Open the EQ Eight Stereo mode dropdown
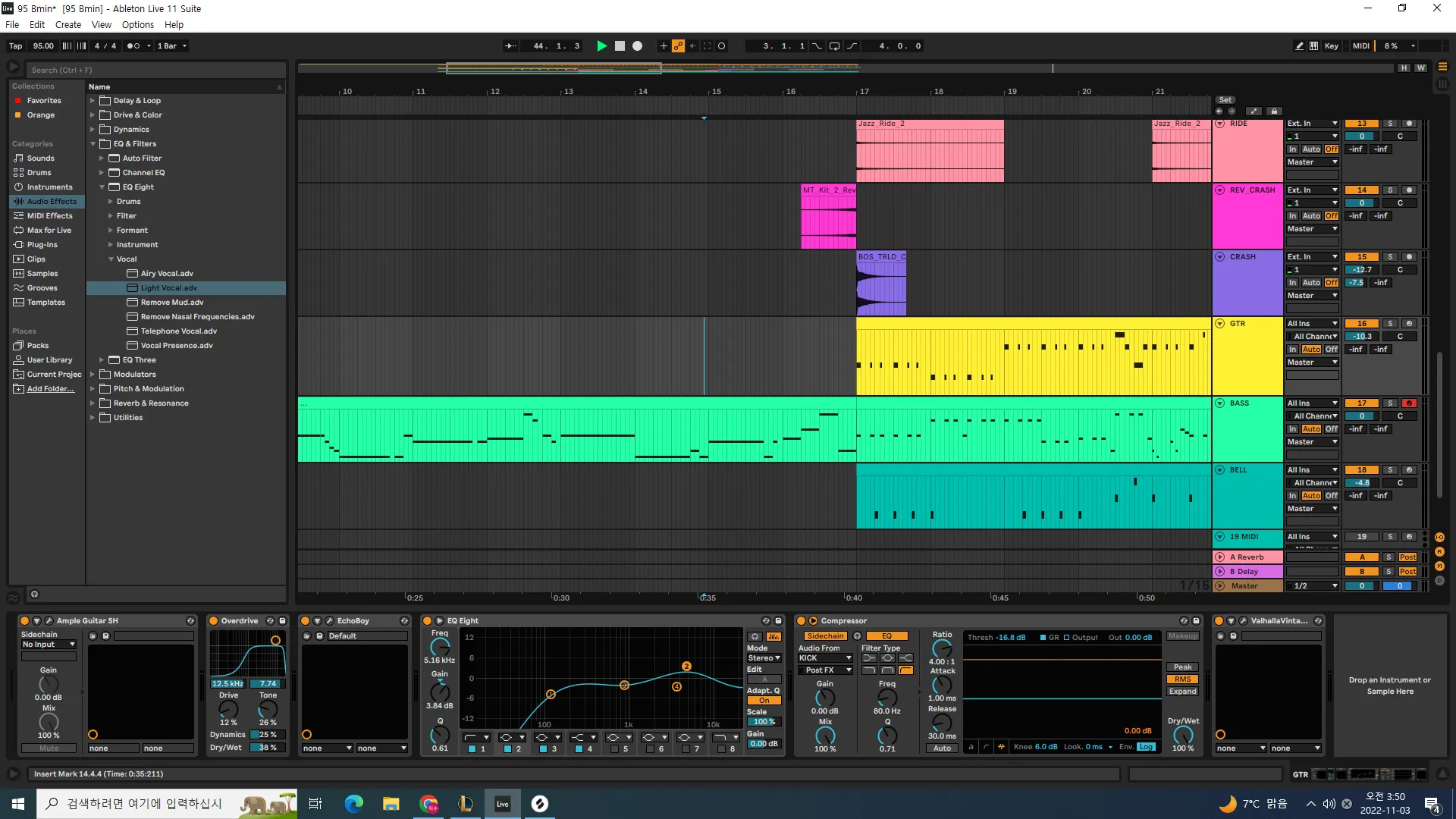The width and height of the screenshot is (1456, 819). (764, 658)
